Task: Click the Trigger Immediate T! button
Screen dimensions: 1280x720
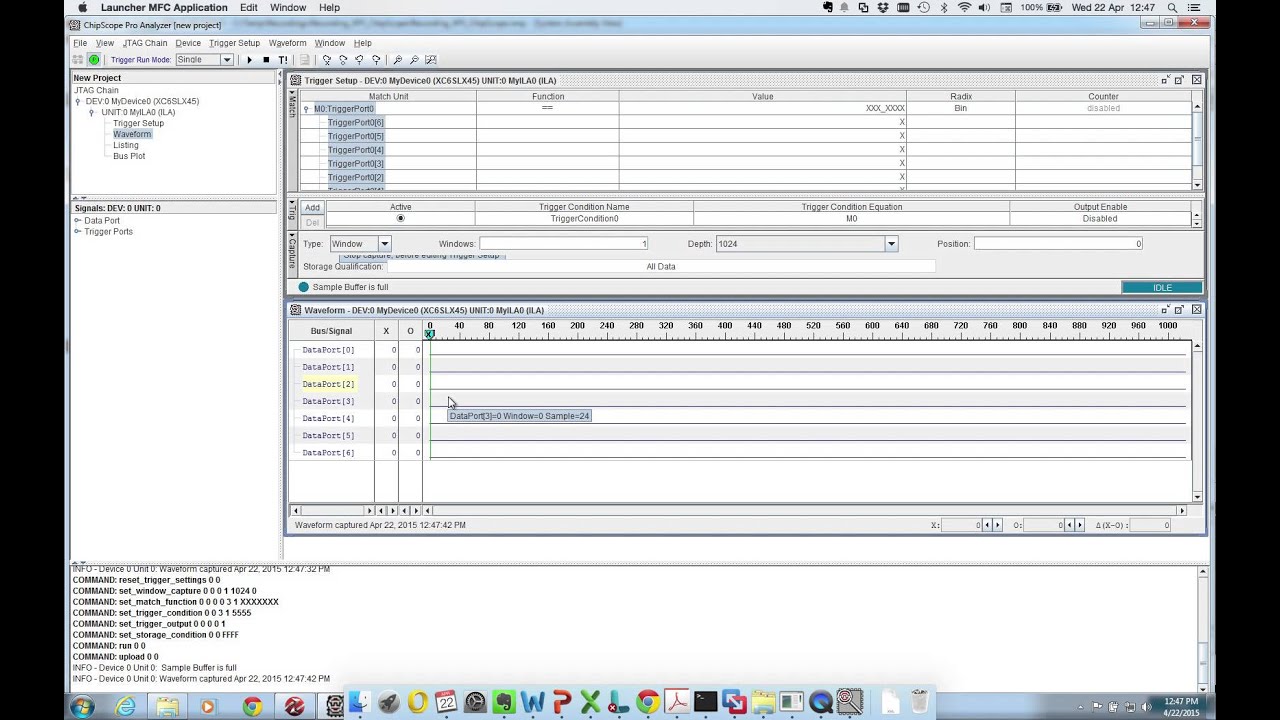Action: 283,60
